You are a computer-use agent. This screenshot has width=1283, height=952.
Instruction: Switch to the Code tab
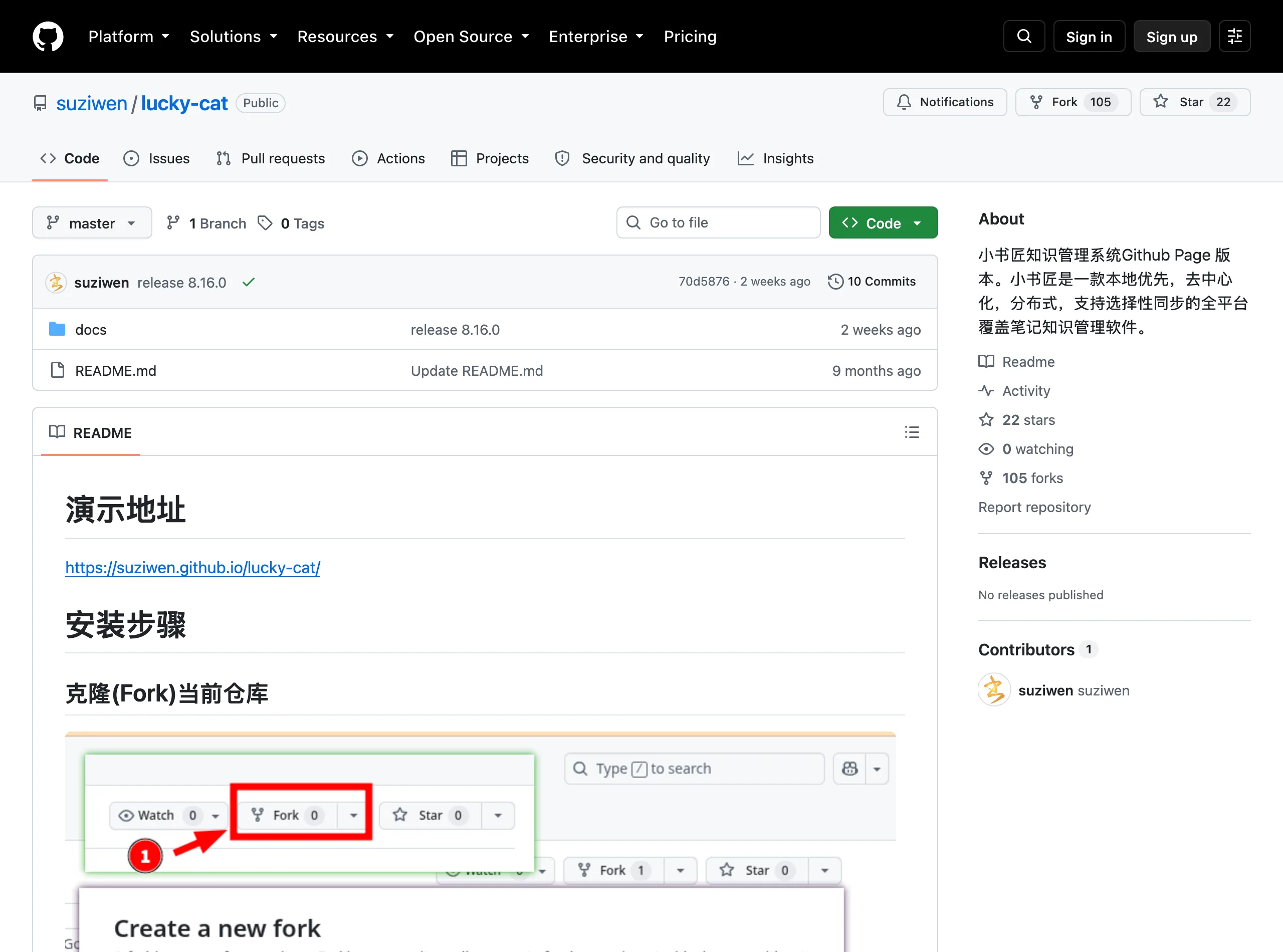click(x=70, y=158)
